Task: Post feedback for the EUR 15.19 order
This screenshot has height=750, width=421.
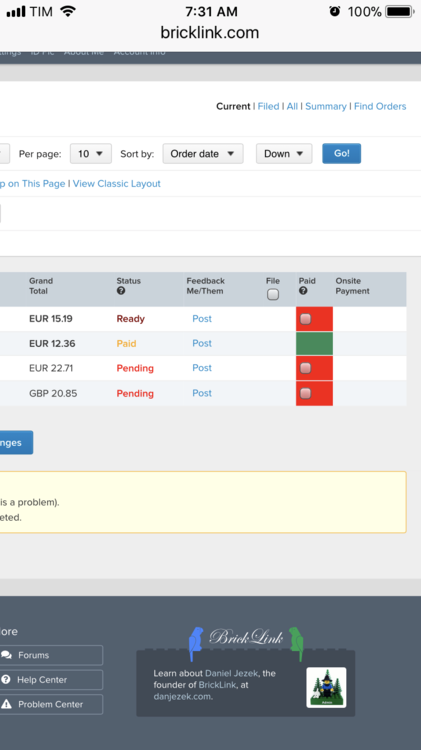Action: [x=202, y=319]
